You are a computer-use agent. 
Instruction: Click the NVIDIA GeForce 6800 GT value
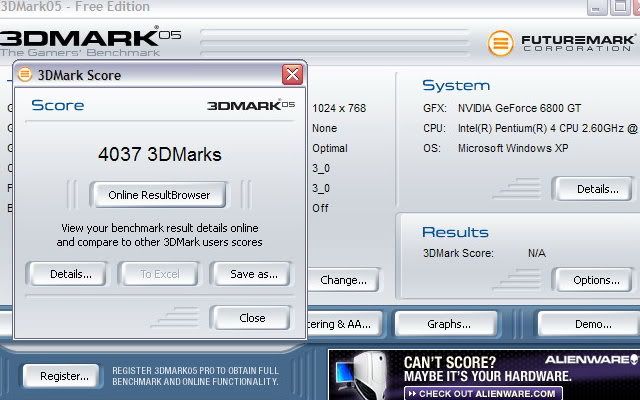point(519,108)
